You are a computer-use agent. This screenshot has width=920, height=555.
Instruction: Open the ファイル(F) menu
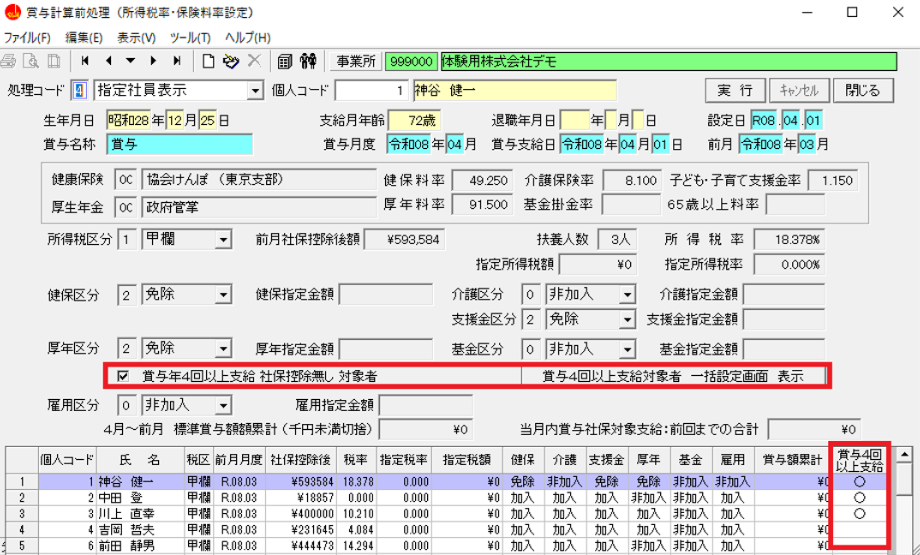[x=27, y=38]
